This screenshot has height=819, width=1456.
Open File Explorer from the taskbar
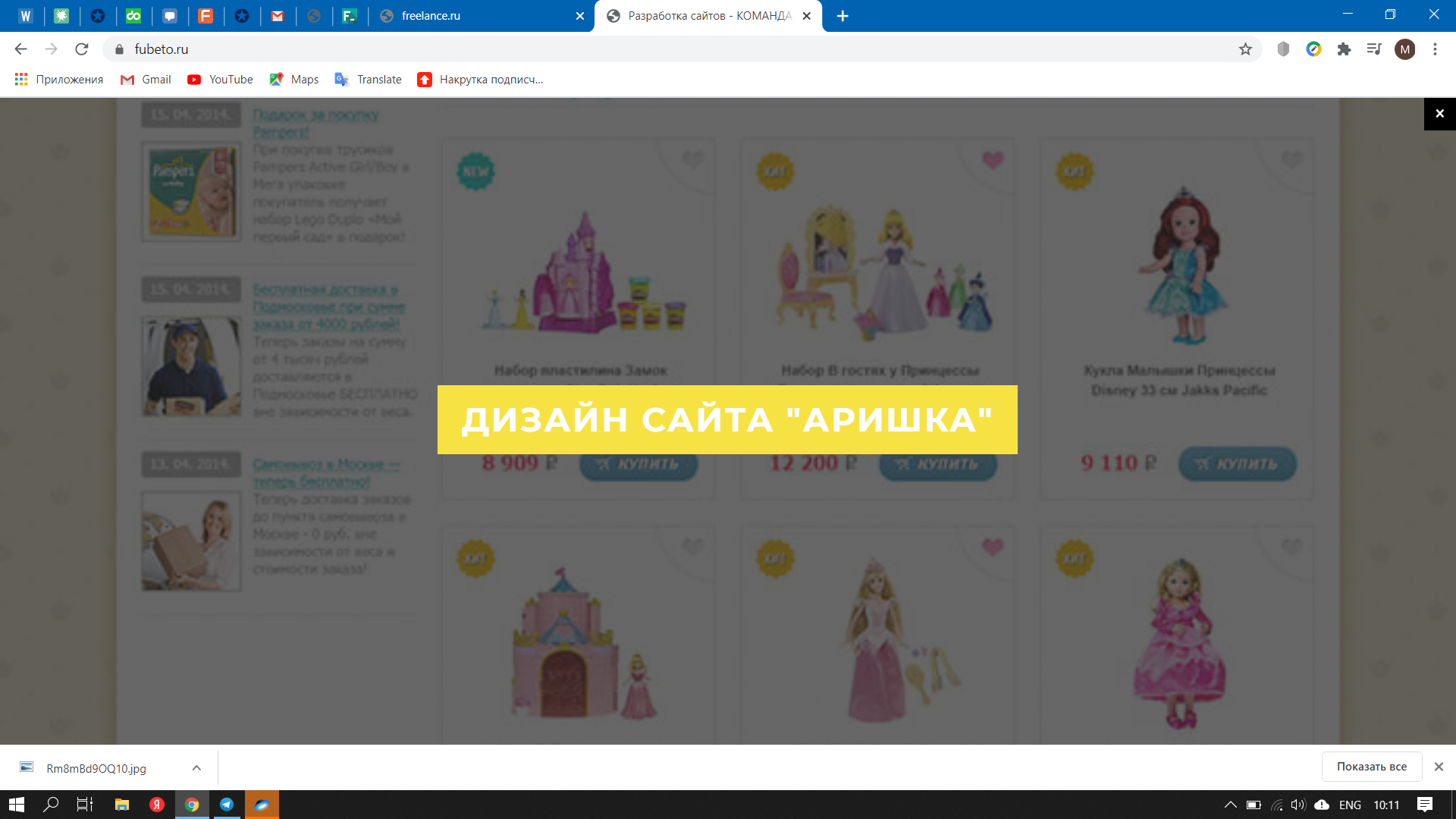pyautogui.click(x=121, y=805)
